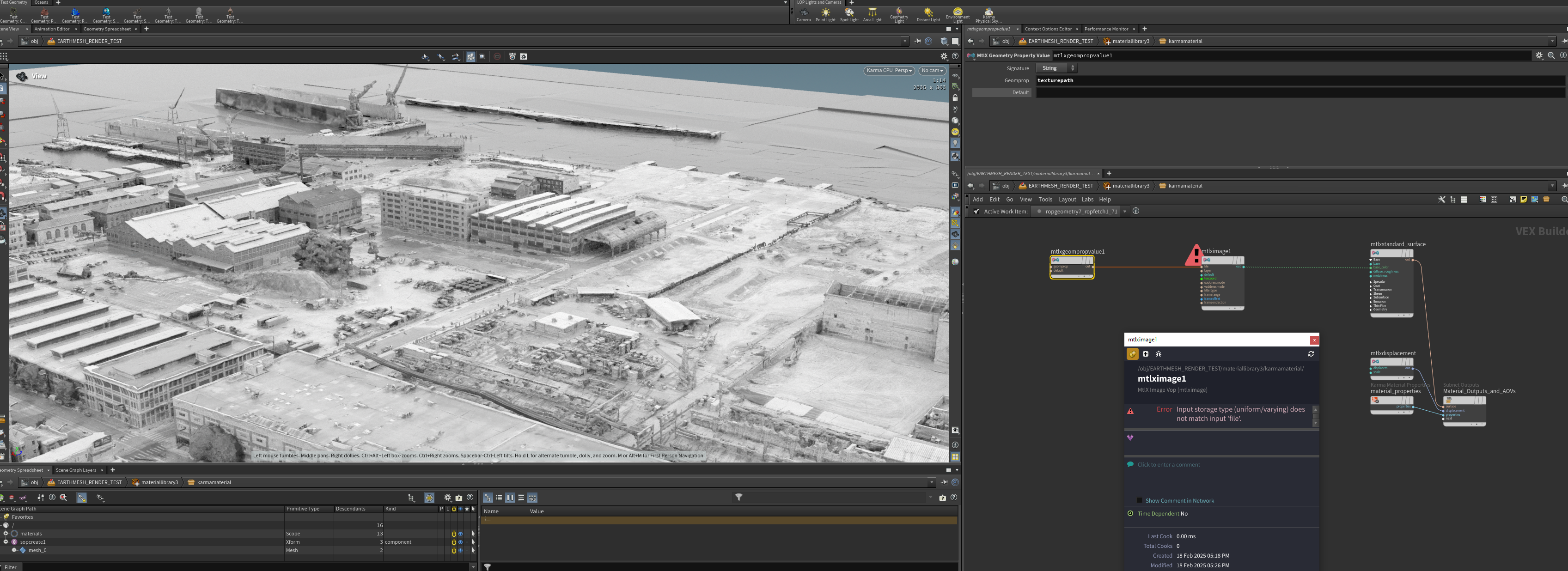Screen dimensions: 1568x571
Task: Add a Point Light from shelf
Action: [x=825, y=15]
